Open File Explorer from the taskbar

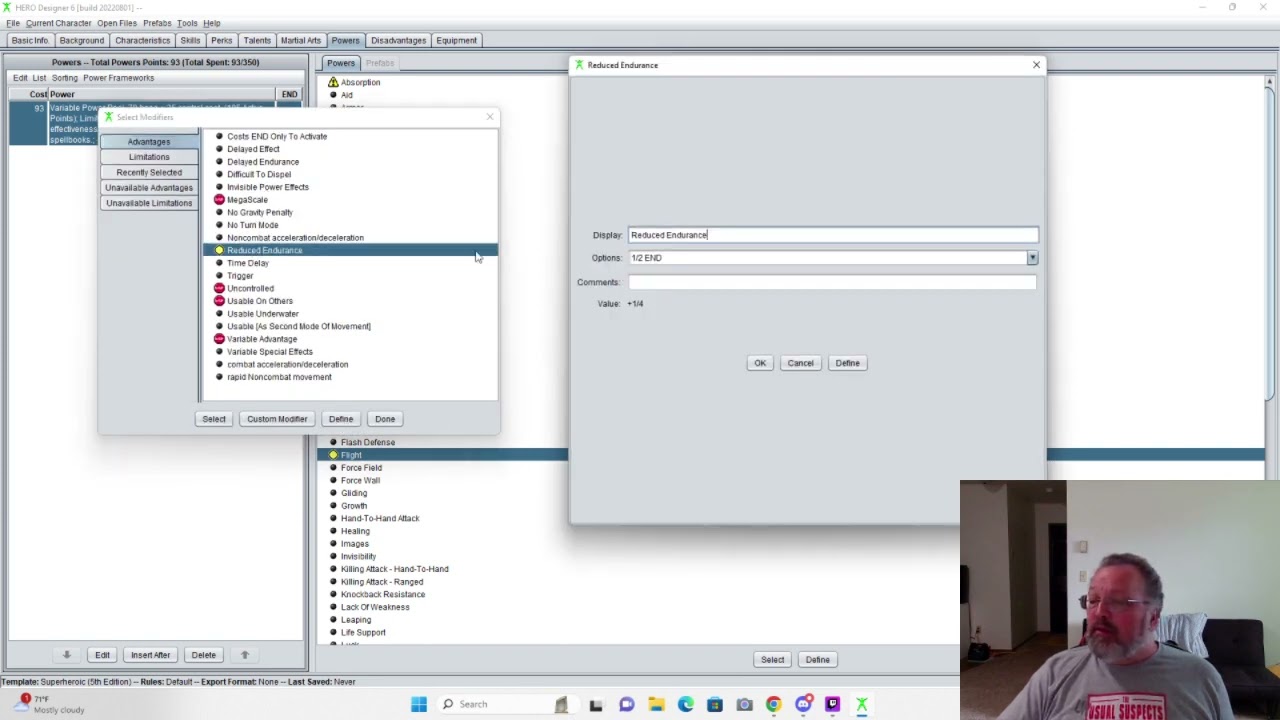(656, 704)
